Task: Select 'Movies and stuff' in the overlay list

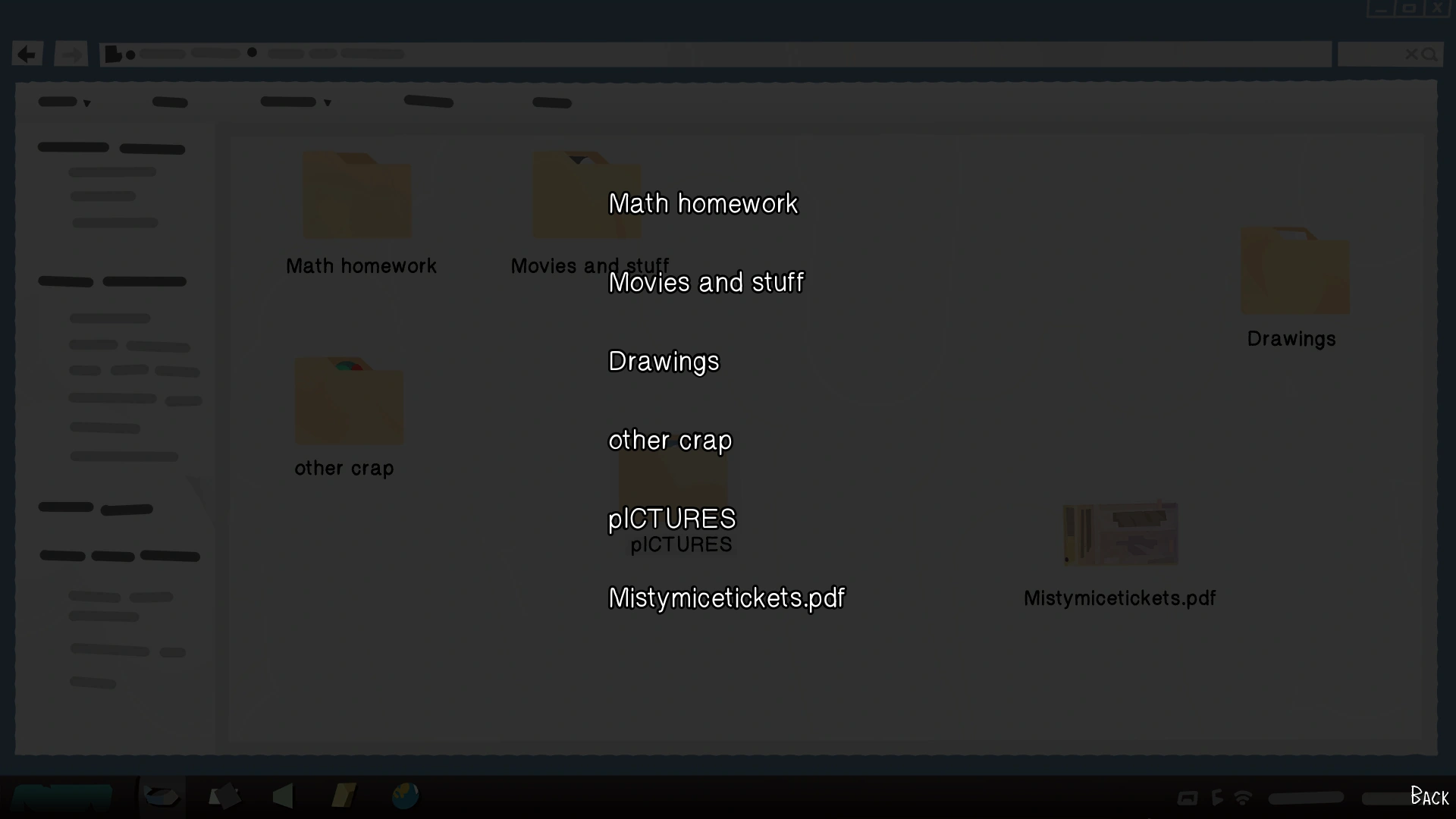Action: (706, 282)
